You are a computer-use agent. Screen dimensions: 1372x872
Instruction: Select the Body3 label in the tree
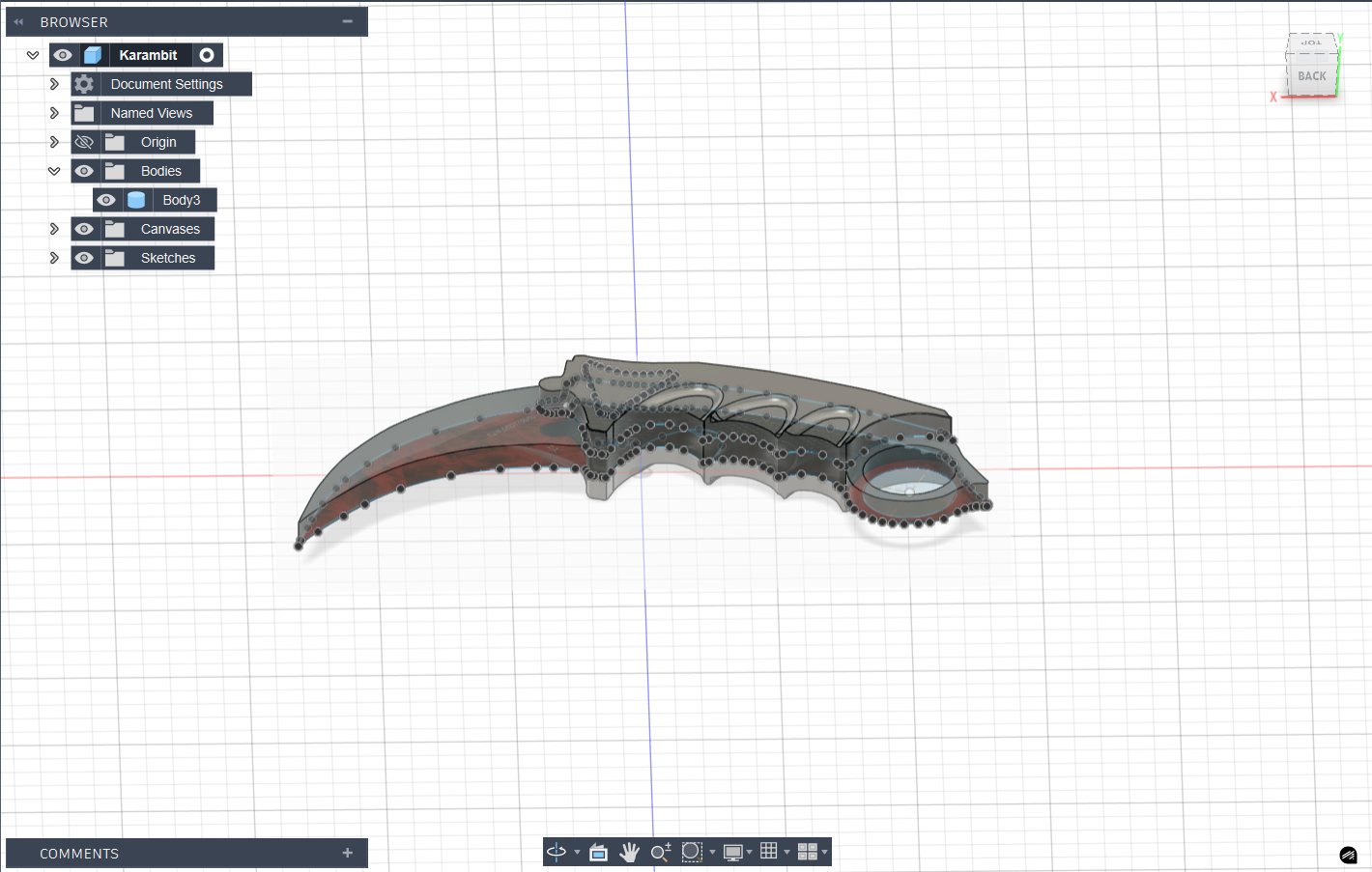pos(182,200)
